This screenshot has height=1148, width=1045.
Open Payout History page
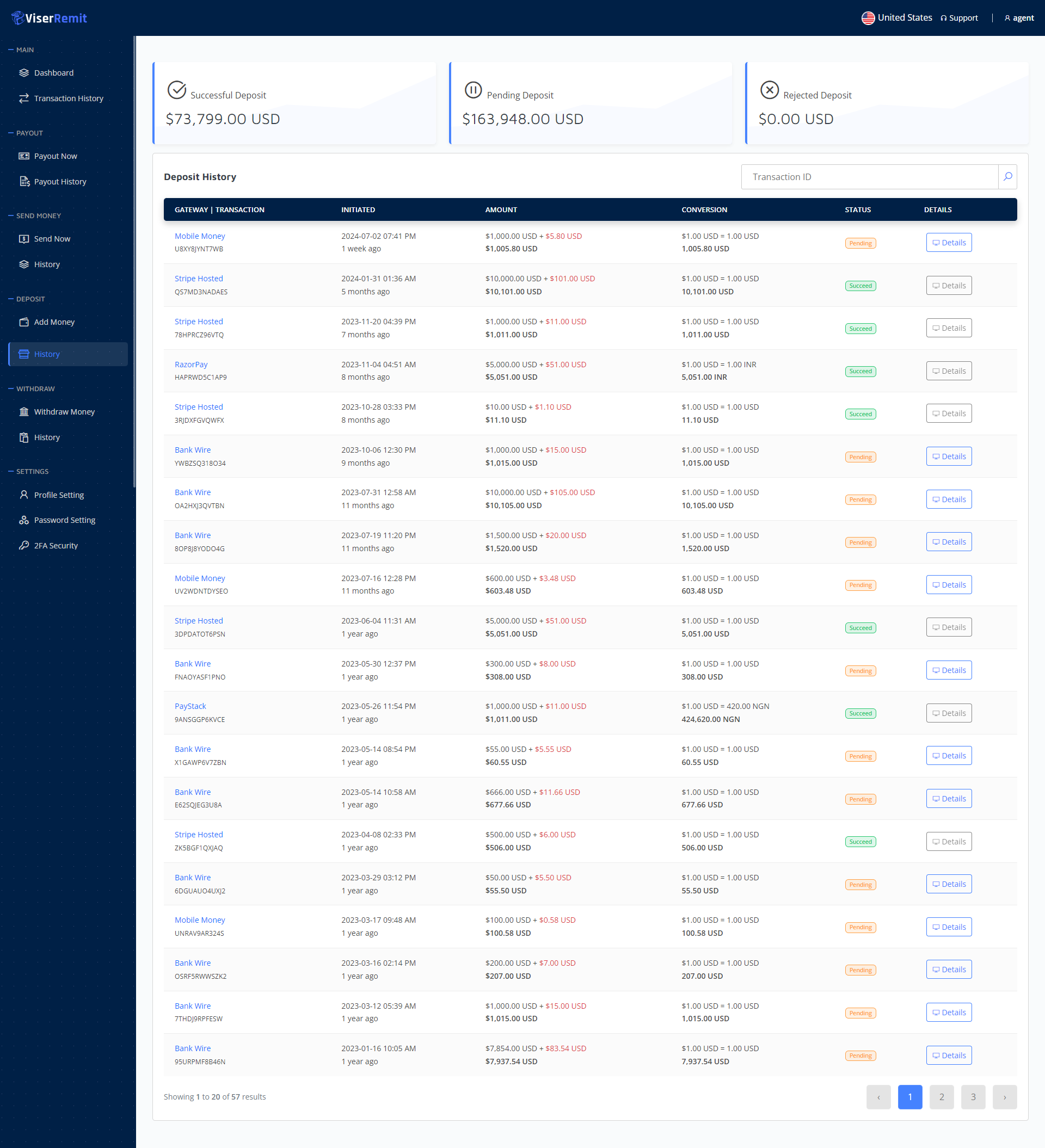(60, 182)
